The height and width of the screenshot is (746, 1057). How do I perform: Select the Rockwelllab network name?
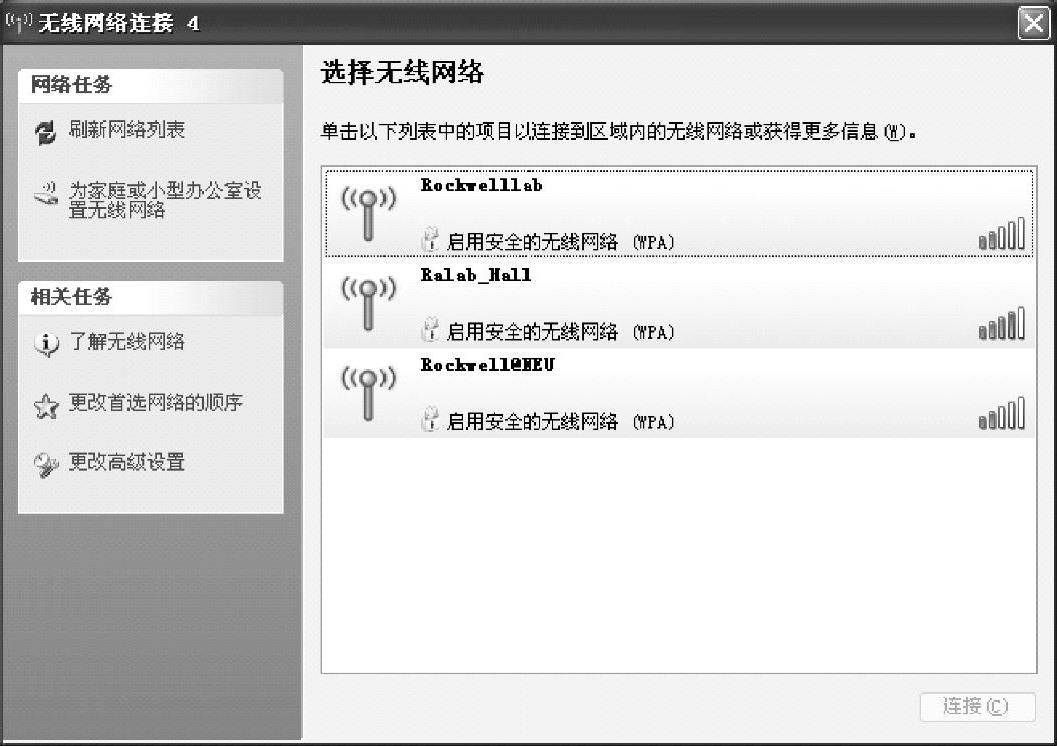[481, 185]
